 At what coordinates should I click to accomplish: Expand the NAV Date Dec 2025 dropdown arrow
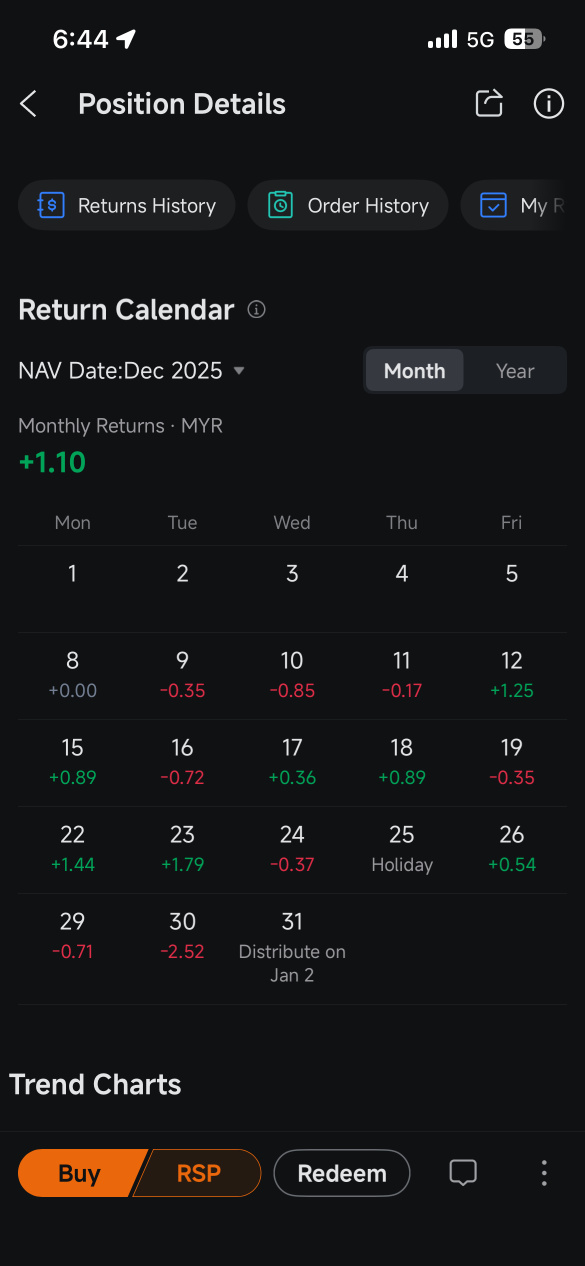click(x=239, y=371)
